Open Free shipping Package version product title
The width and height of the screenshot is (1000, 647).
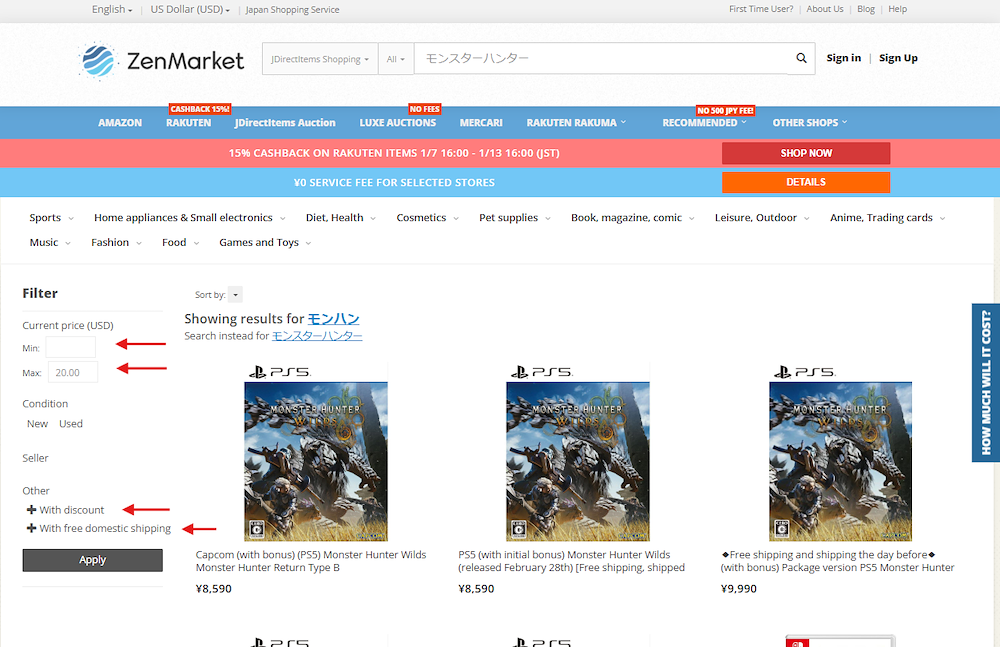point(837,561)
